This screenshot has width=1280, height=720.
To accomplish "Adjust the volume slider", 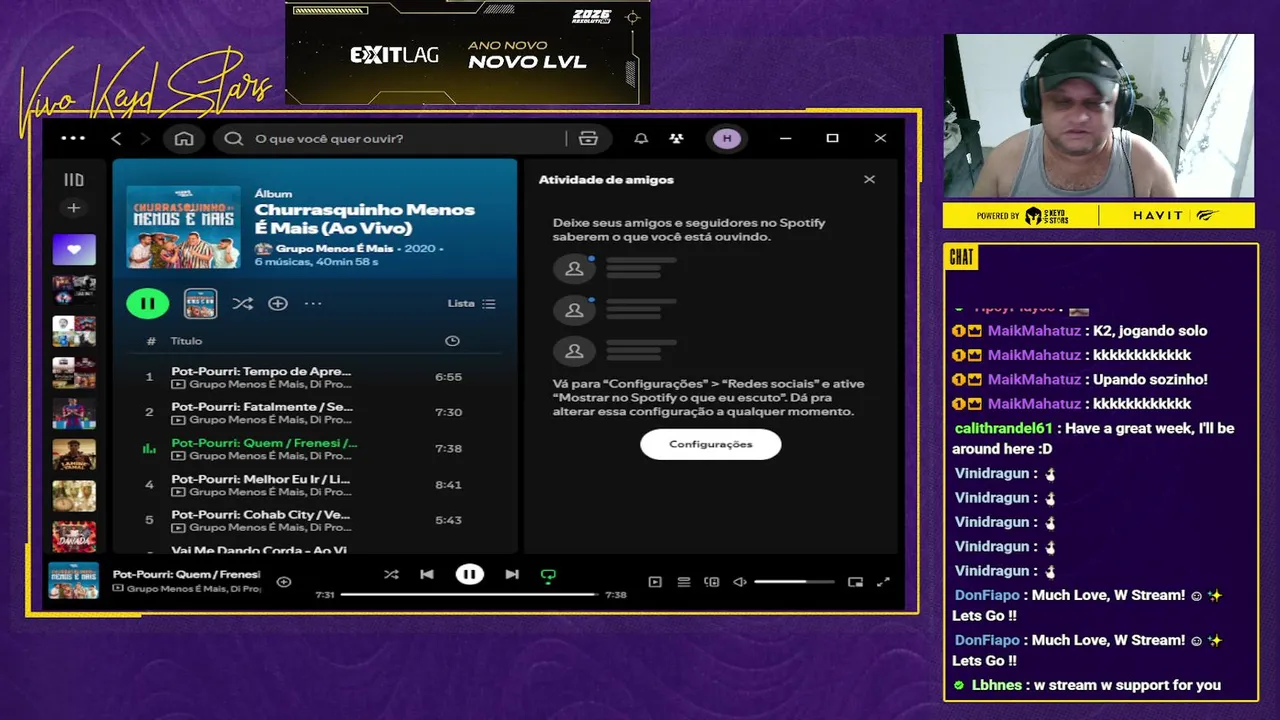I will (794, 582).
